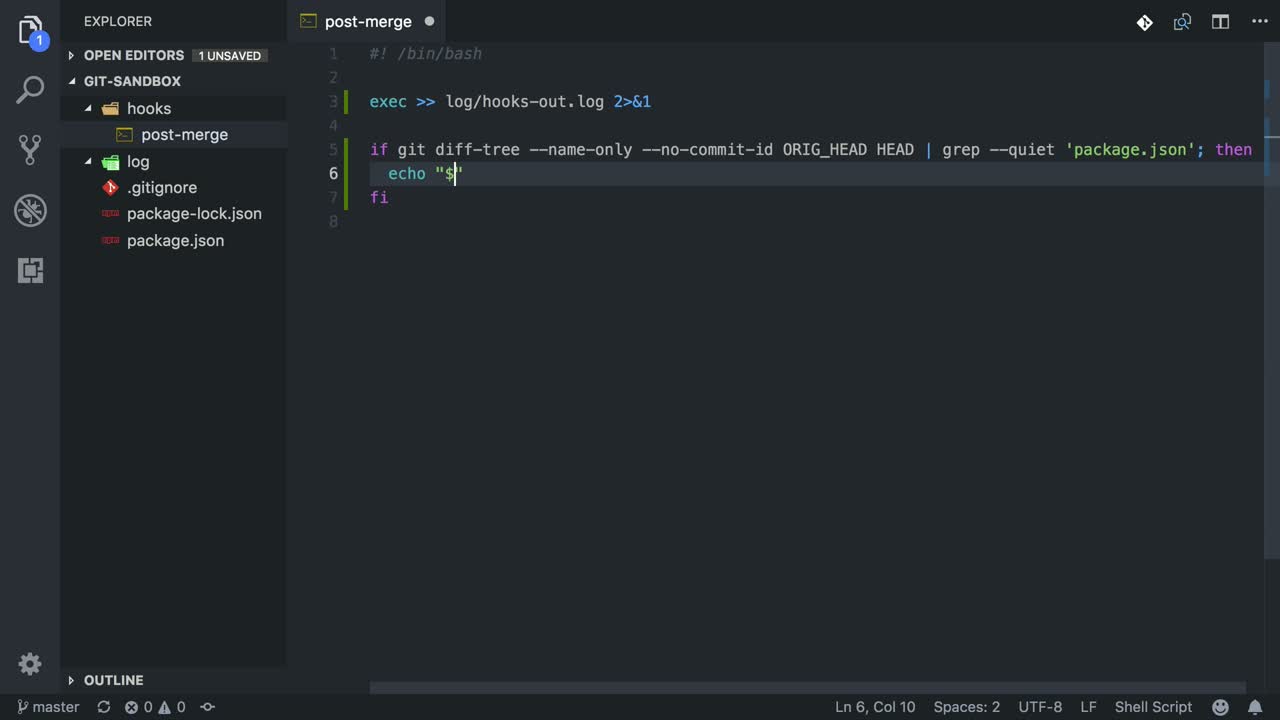Click the git changes icon in editor toolbar
The image size is (1280, 720).
click(x=1144, y=22)
